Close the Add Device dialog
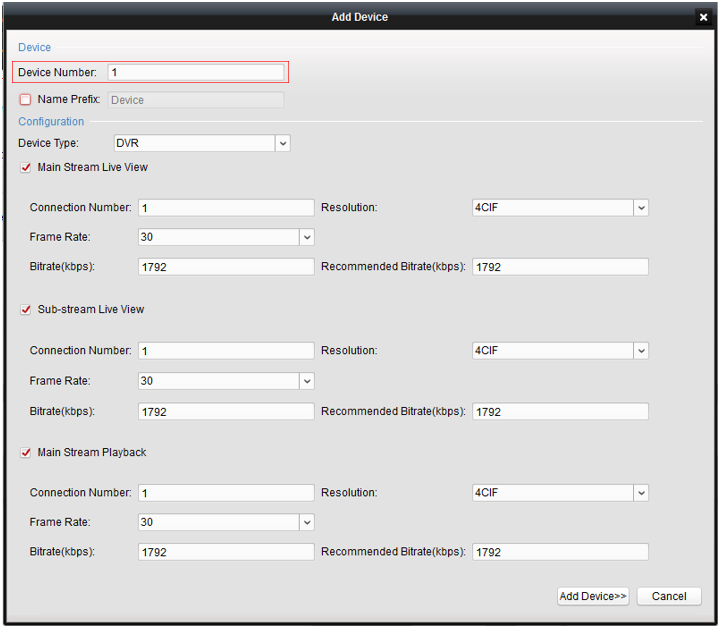The height and width of the screenshot is (626, 720). pyautogui.click(x=703, y=17)
